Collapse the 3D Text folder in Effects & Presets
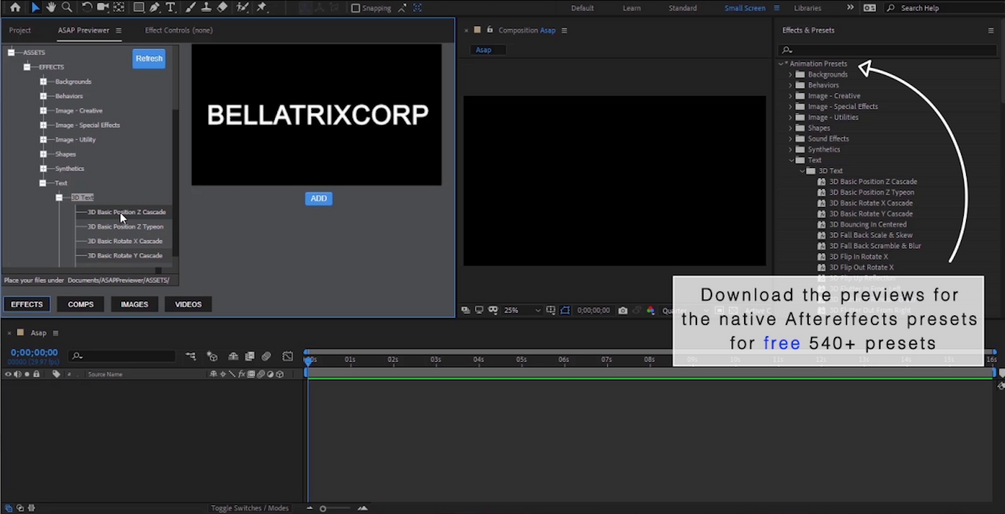1005x514 pixels. [802, 171]
